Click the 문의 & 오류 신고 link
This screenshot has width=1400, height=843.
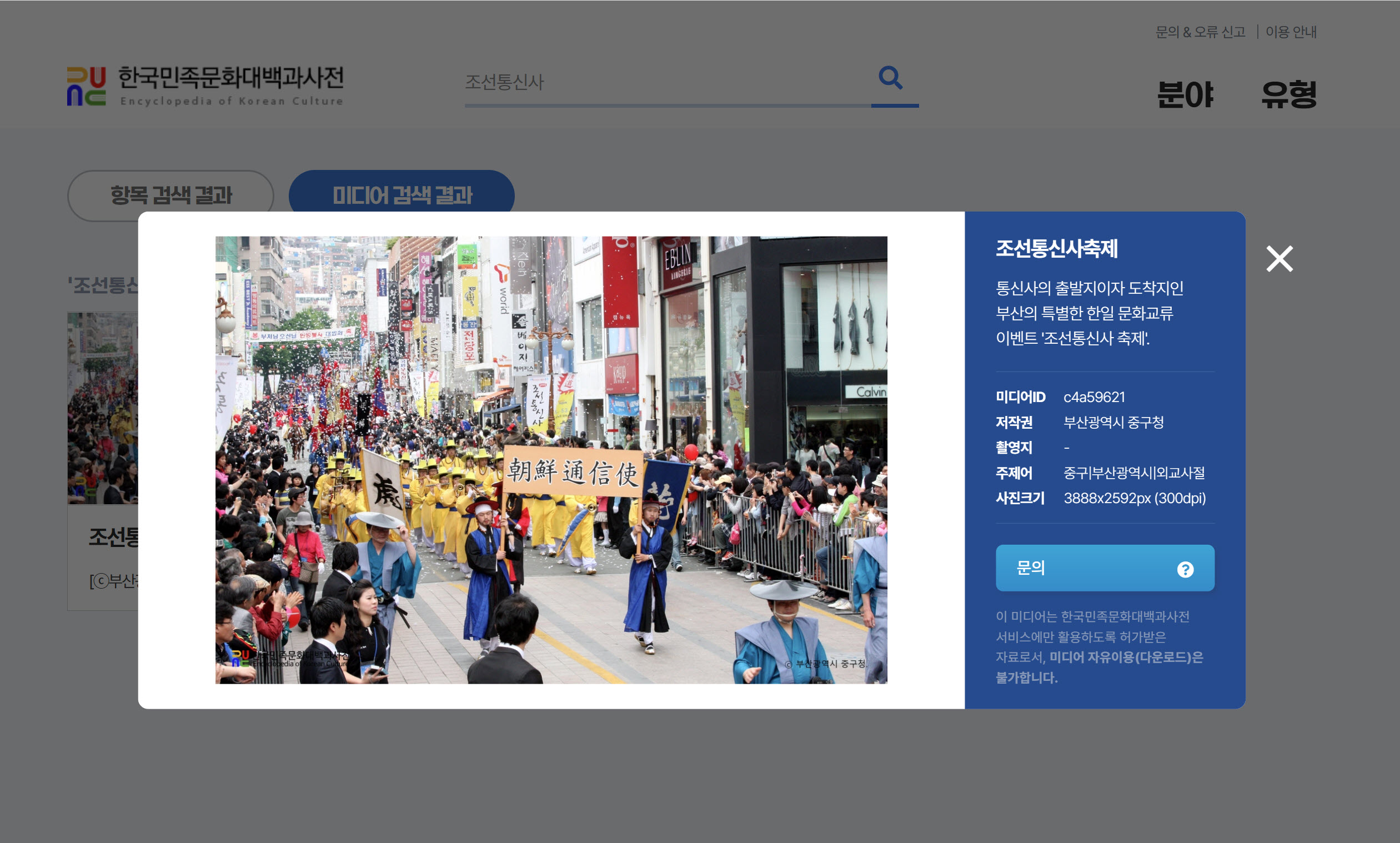click(x=1200, y=32)
